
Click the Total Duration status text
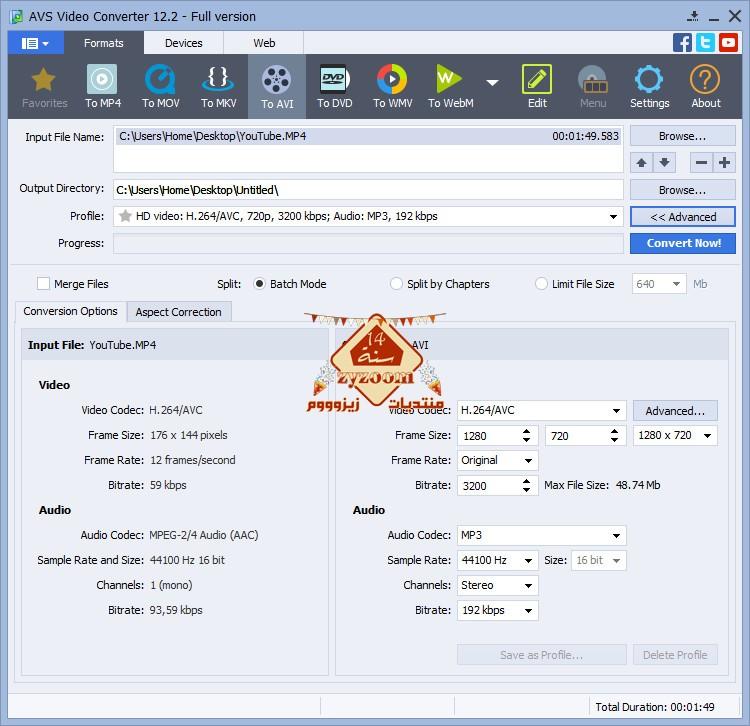click(654, 707)
